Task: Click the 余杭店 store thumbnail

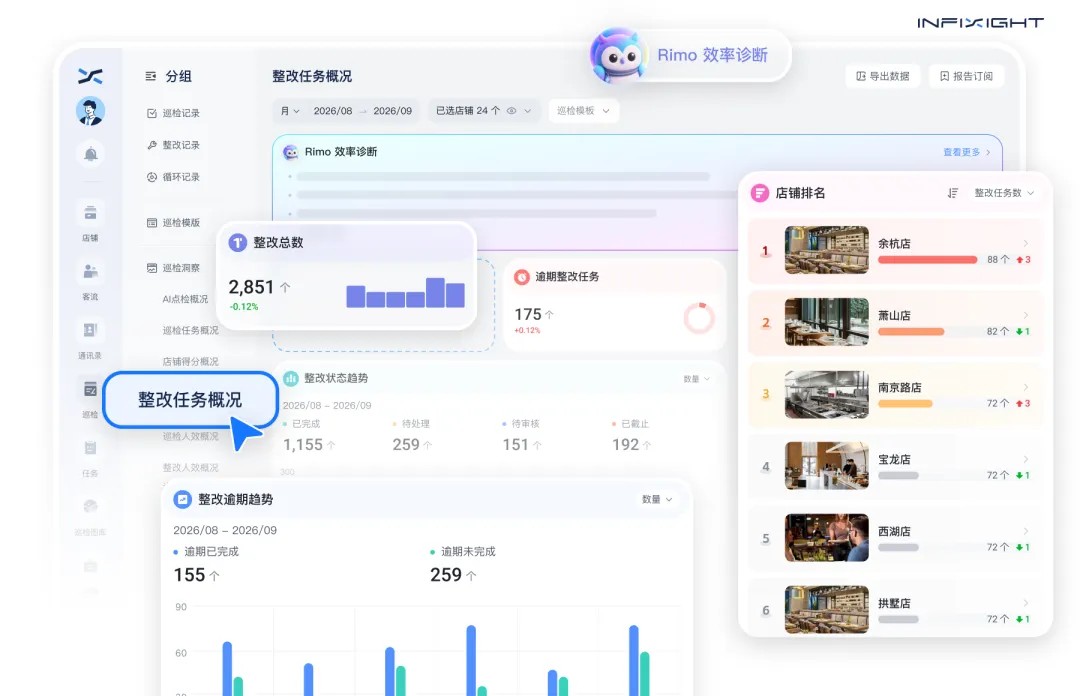Action: [827, 250]
